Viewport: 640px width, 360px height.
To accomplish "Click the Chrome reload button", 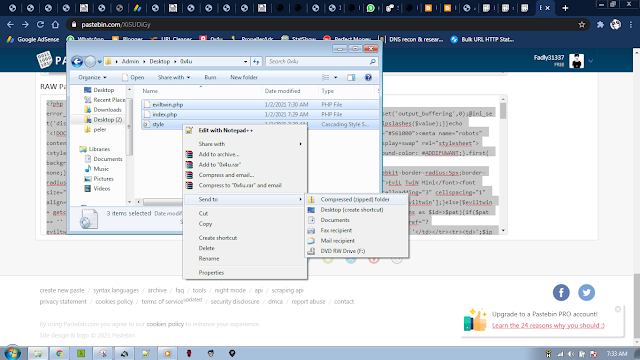I will [40, 25].
